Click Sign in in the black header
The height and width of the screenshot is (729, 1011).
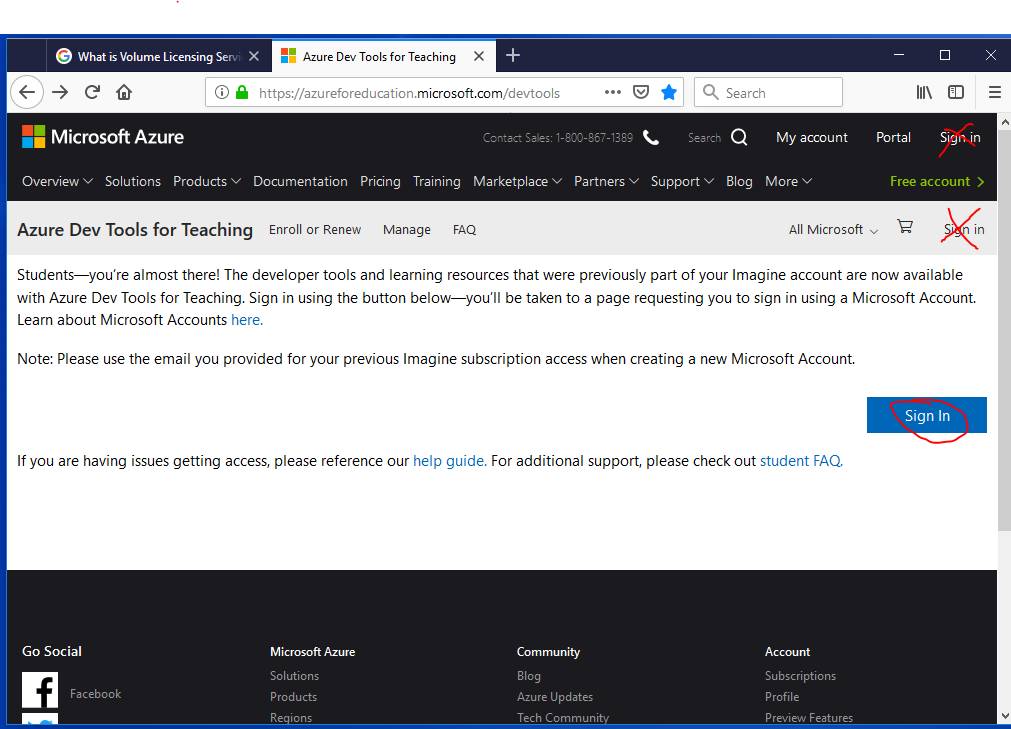tap(960, 137)
